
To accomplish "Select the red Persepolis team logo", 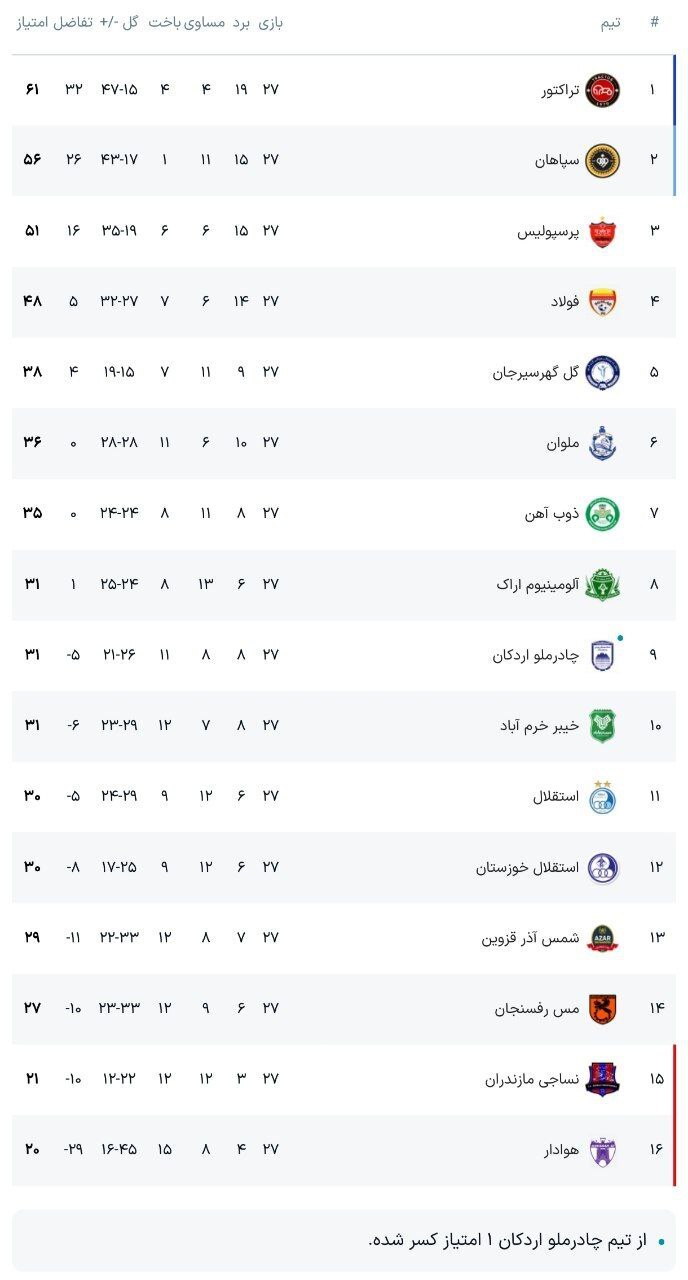I will 602,231.
